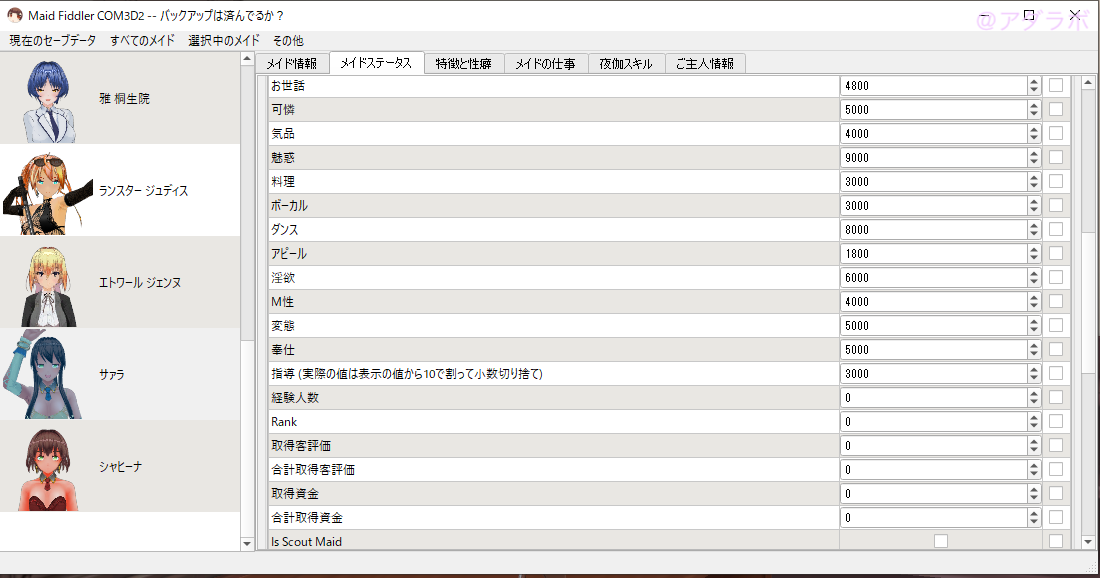The image size is (1100, 578).
Task: Click the 淫欲 value field to edit it
Action: coord(930,277)
